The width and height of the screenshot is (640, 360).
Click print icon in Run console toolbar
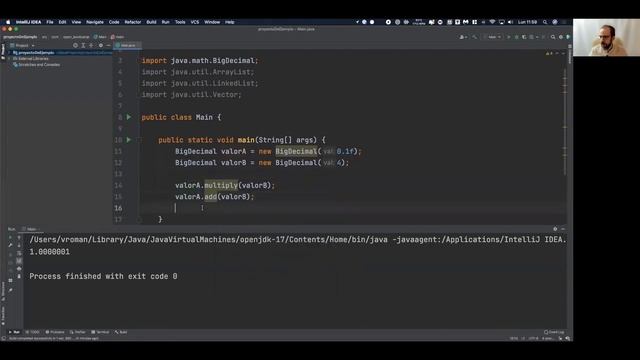[x=19, y=269]
